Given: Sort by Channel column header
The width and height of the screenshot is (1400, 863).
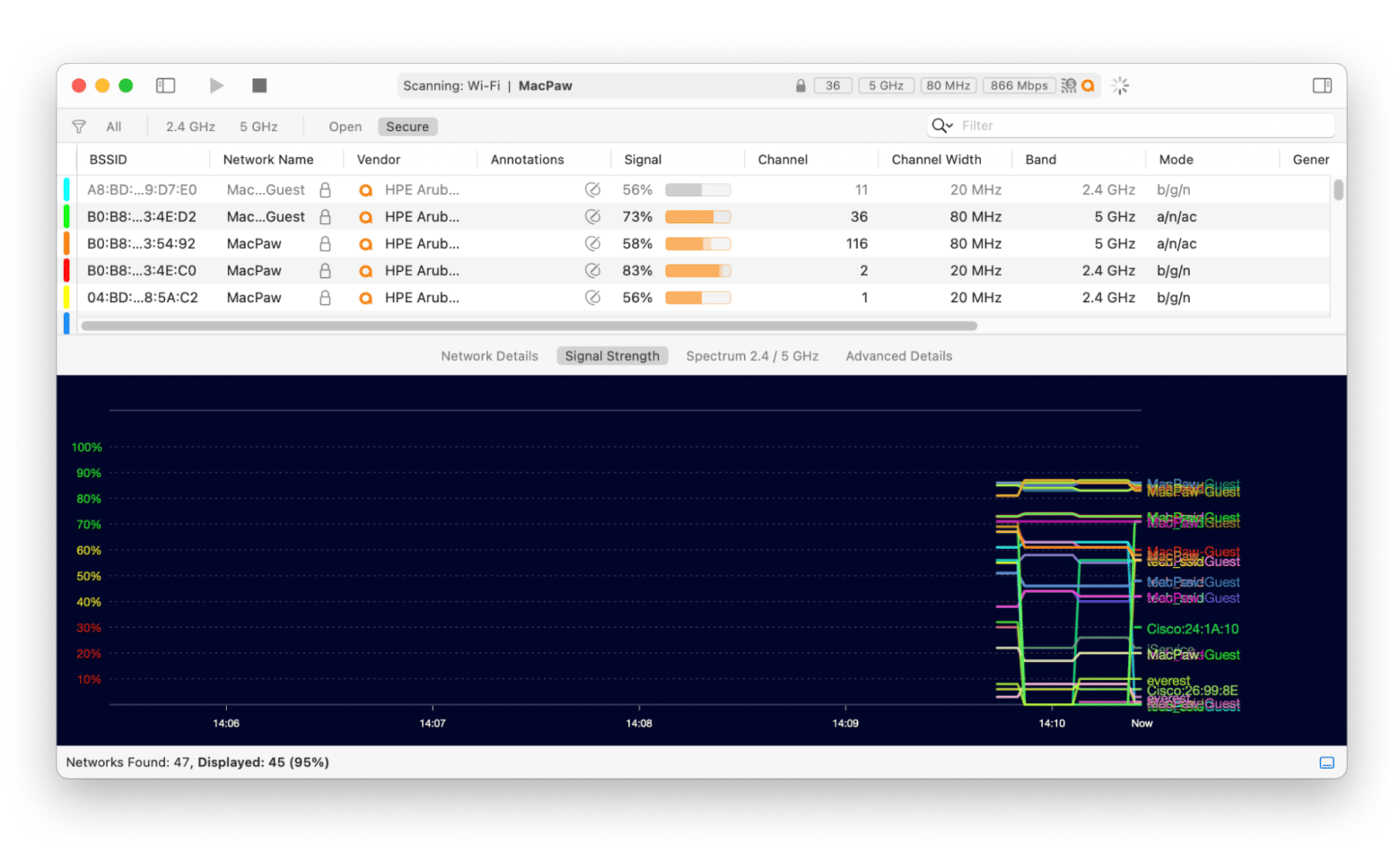Looking at the screenshot, I should (x=783, y=160).
